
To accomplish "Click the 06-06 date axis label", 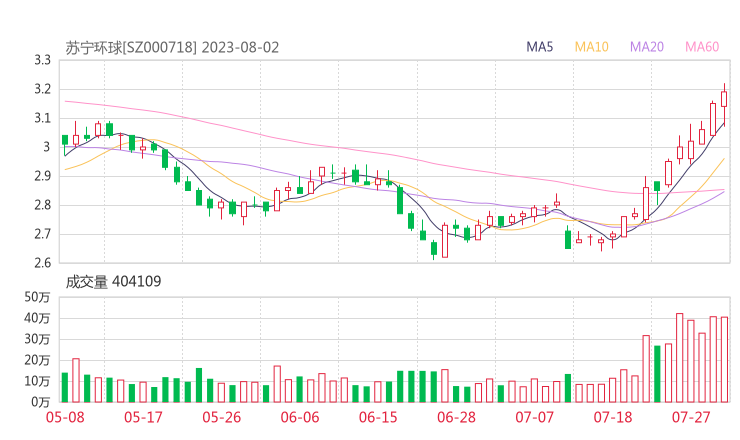I will [x=300, y=417].
